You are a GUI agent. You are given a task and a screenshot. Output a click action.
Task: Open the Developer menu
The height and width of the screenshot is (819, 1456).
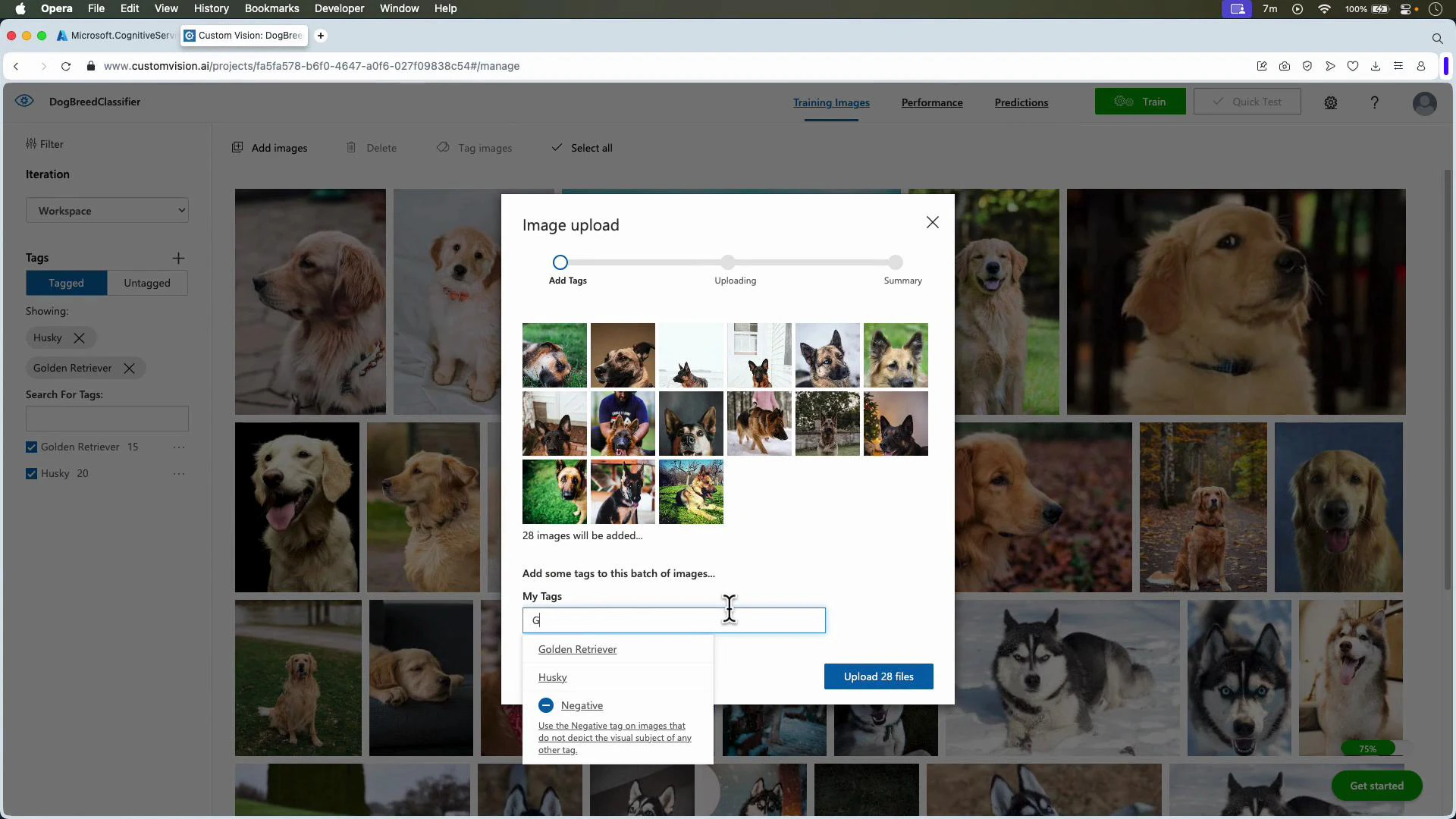click(339, 8)
